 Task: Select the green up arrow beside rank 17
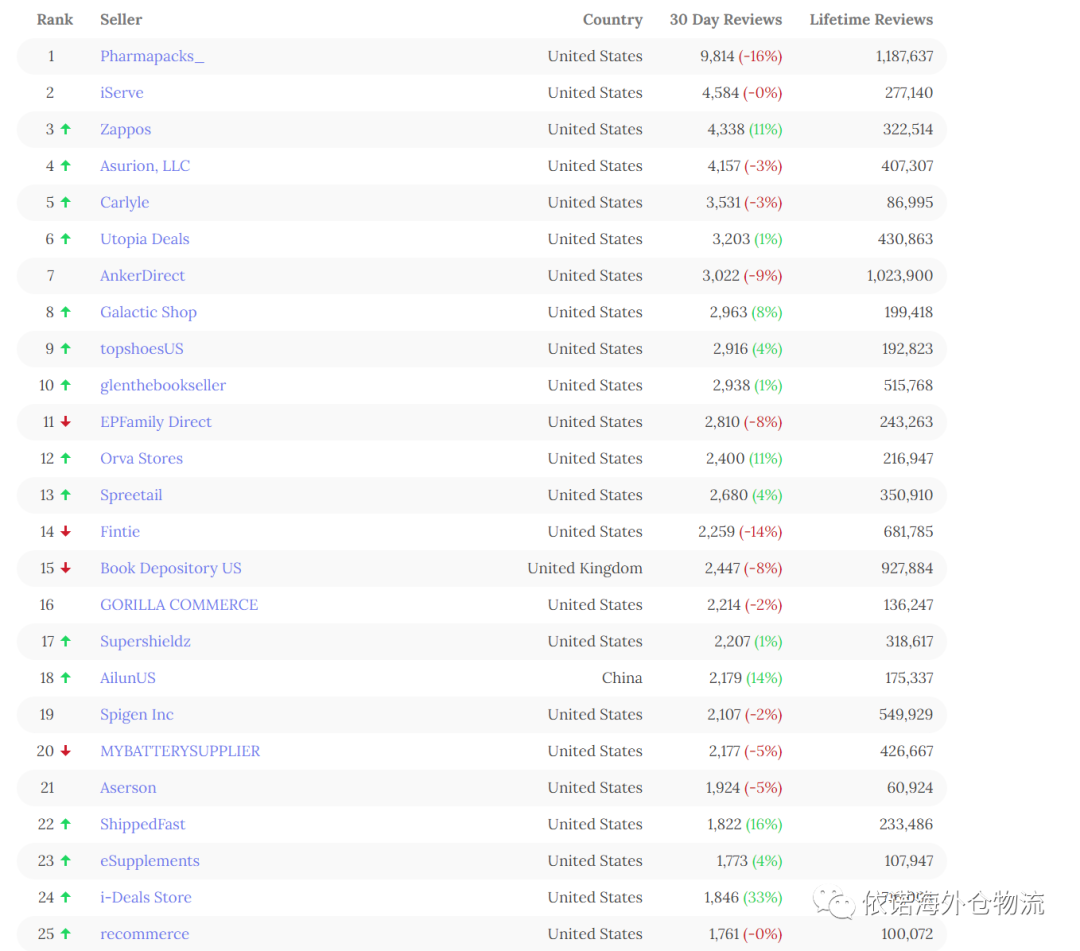66,640
